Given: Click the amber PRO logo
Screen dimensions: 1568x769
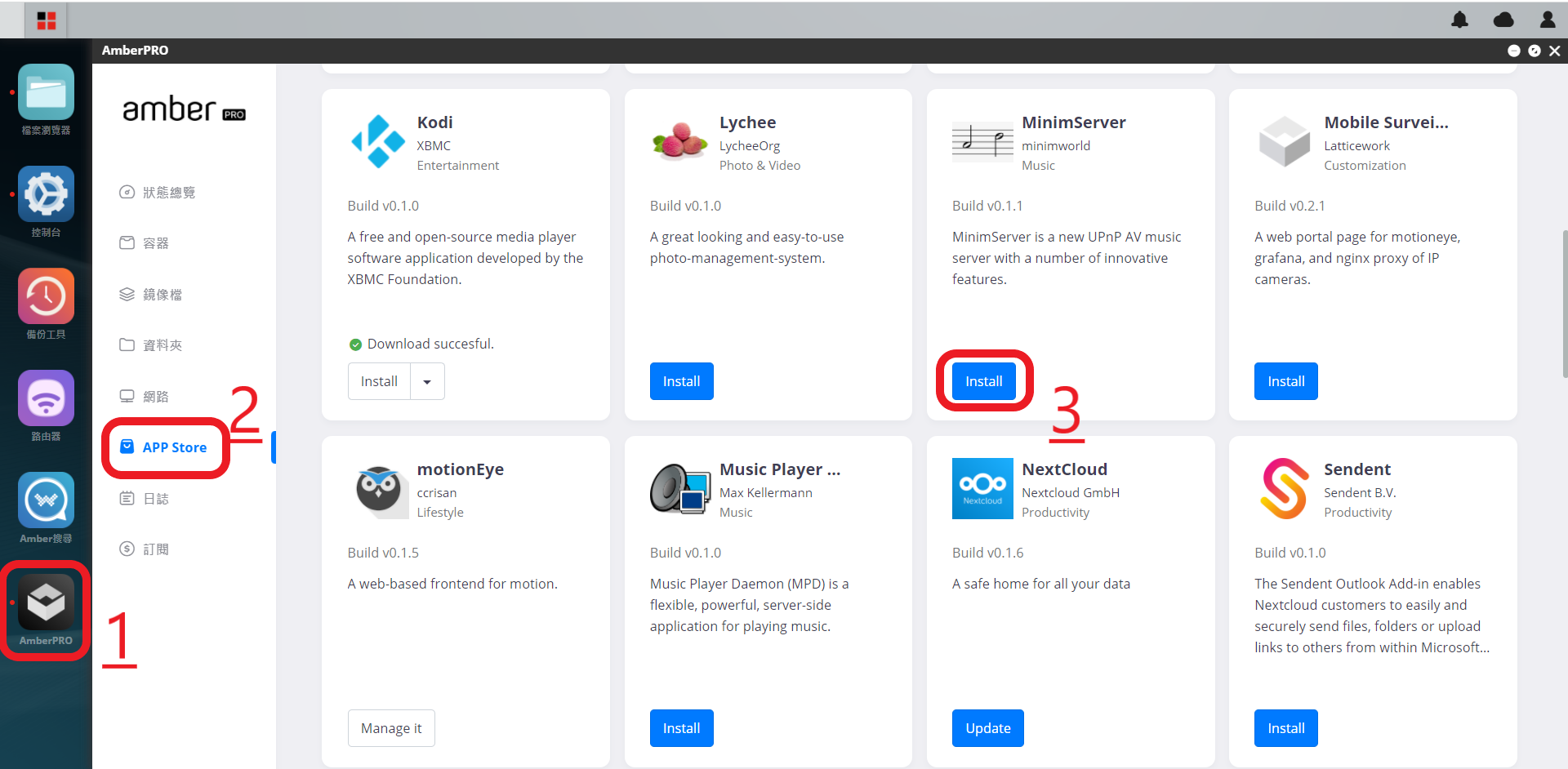Looking at the screenshot, I should pos(184,109).
